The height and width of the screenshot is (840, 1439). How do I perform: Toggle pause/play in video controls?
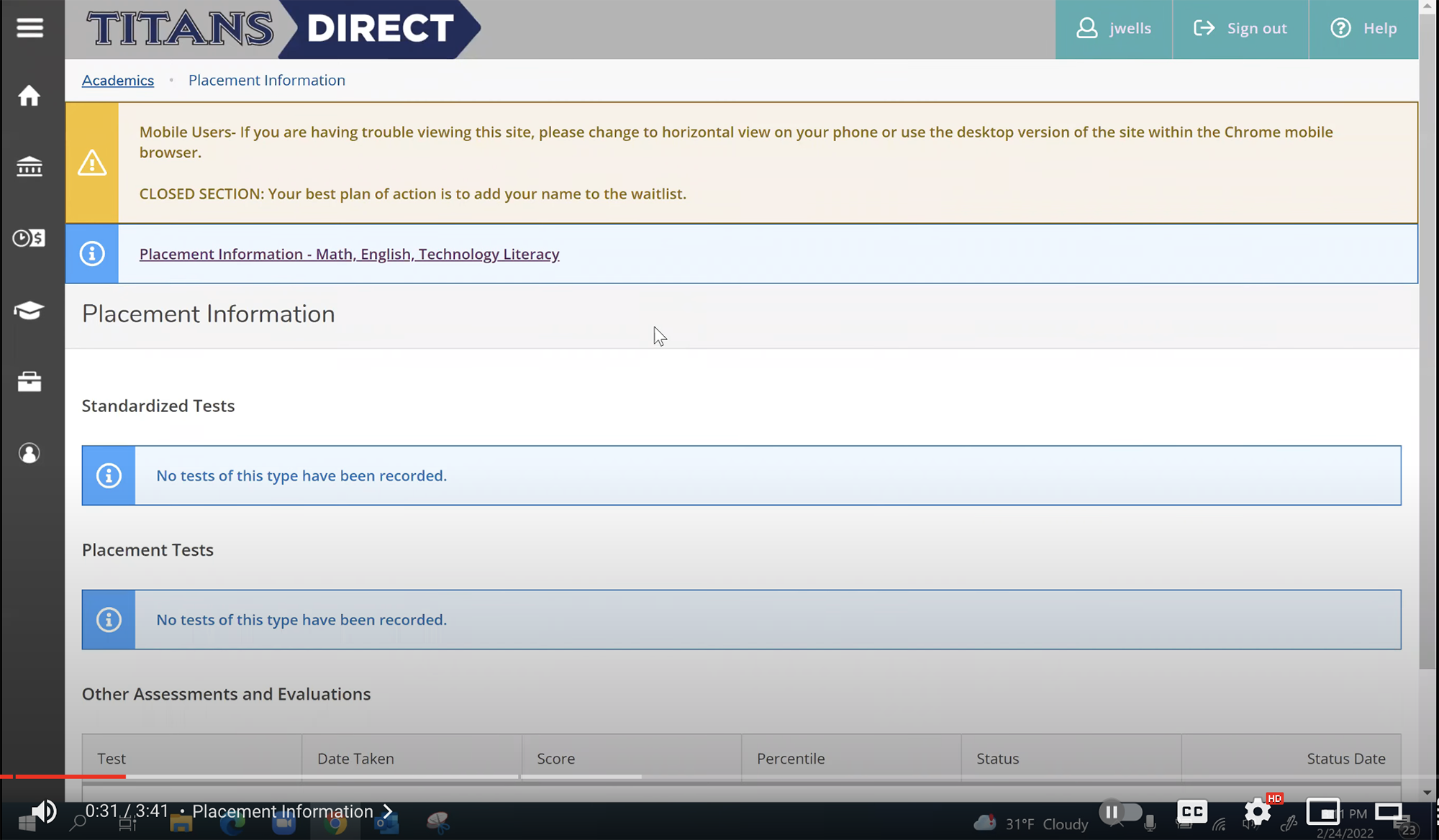1112,810
